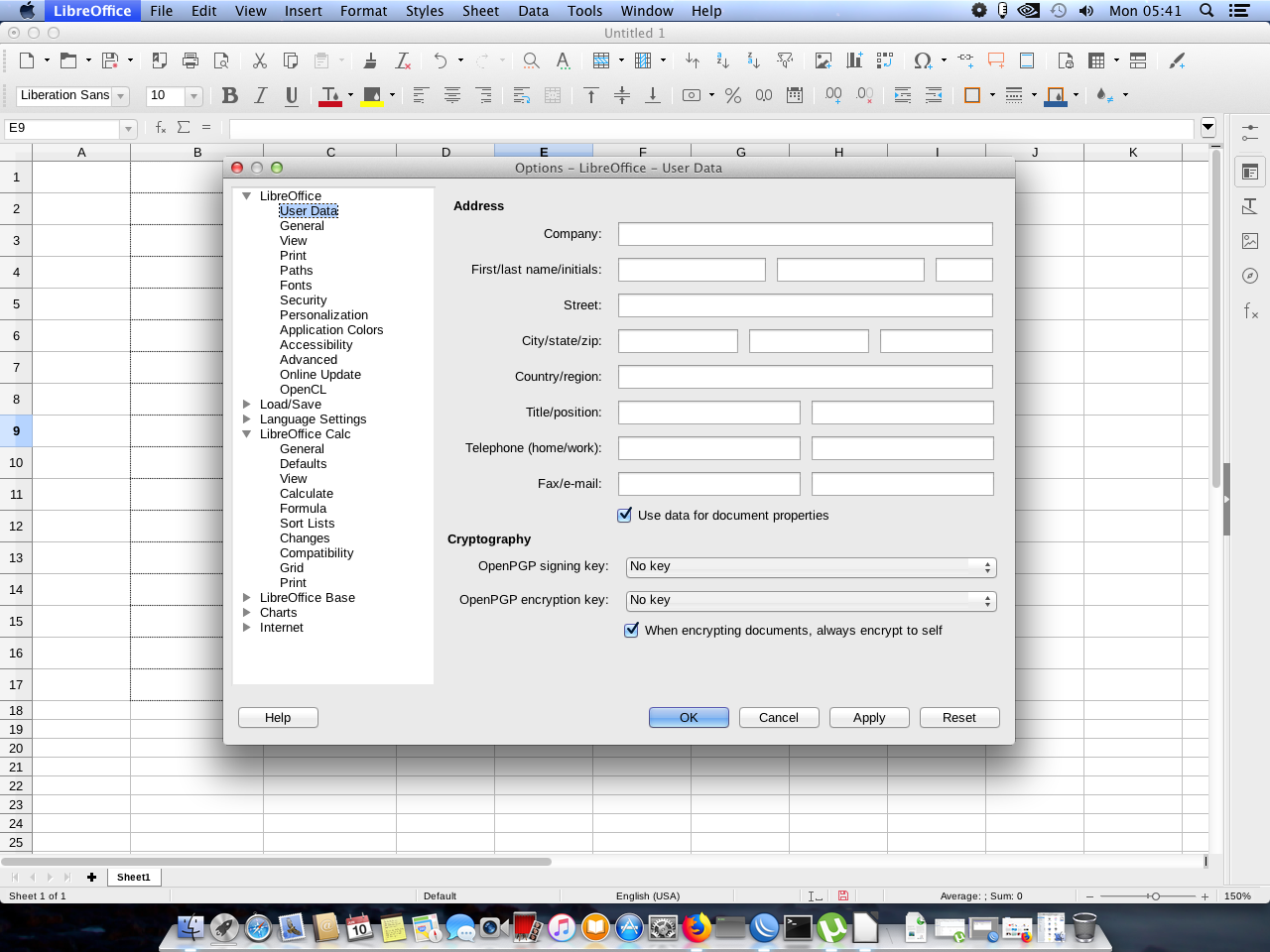Screen dimensions: 1270x952
Task: Click the OK button
Action: point(689,717)
